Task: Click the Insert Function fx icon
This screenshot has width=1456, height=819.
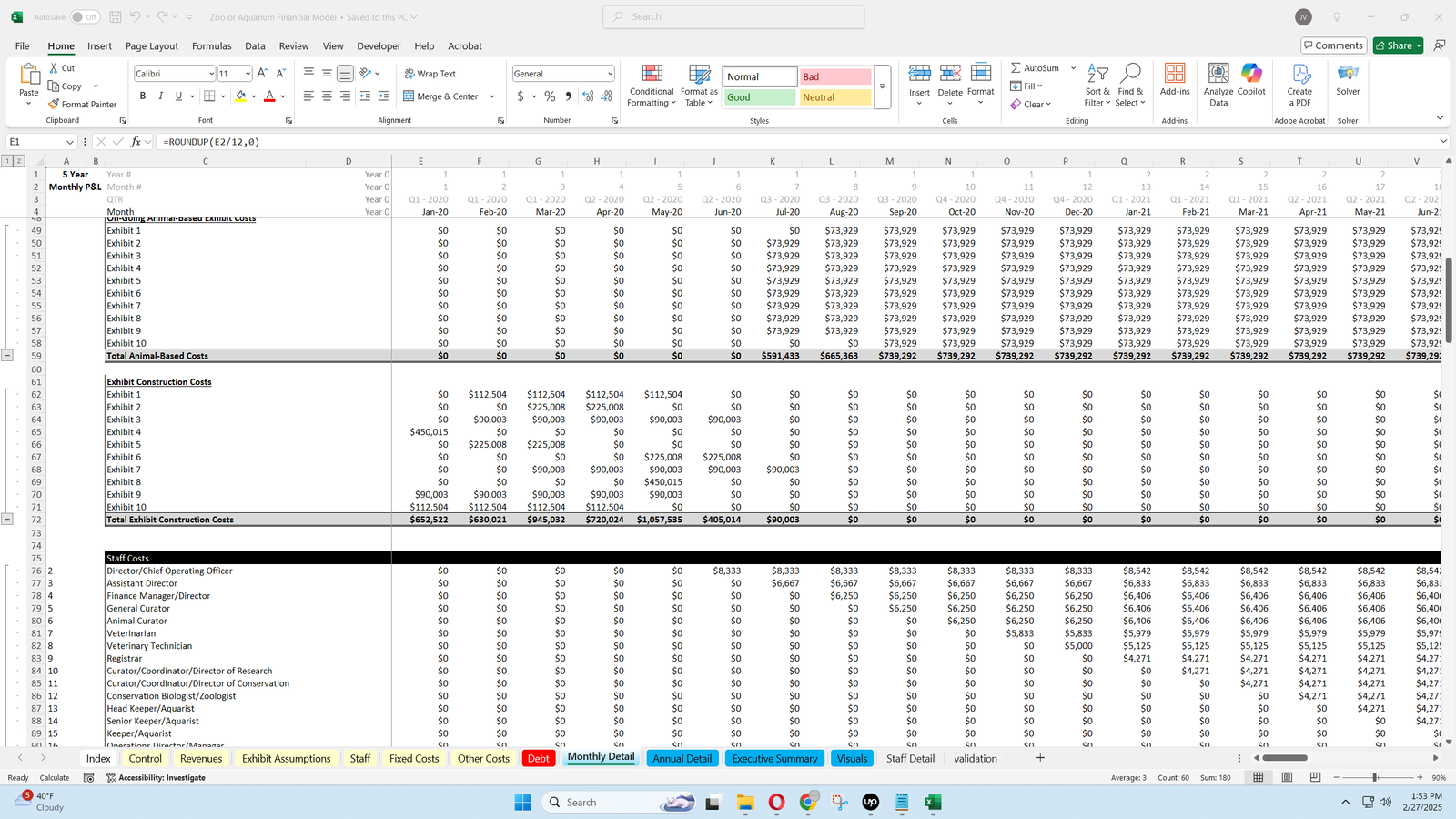Action: point(136,142)
